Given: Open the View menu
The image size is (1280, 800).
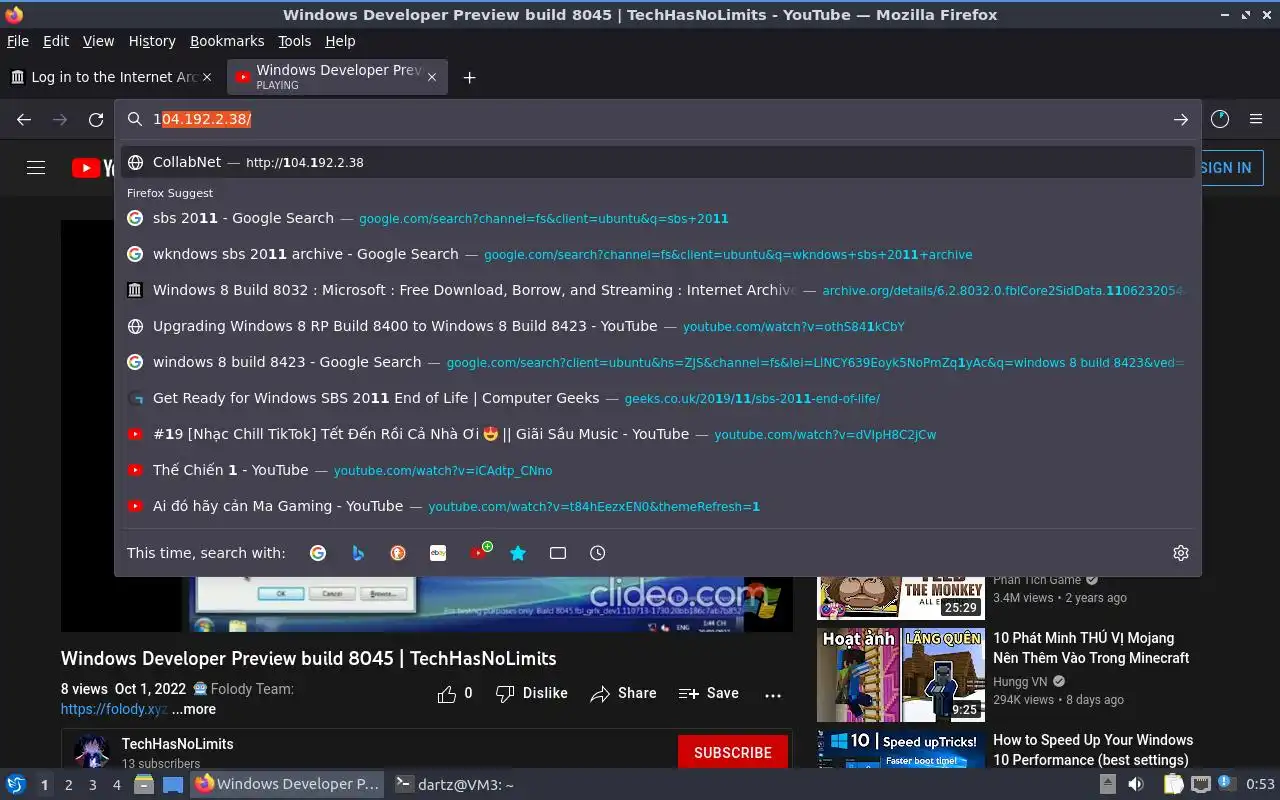Looking at the screenshot, I should point(98,41).
